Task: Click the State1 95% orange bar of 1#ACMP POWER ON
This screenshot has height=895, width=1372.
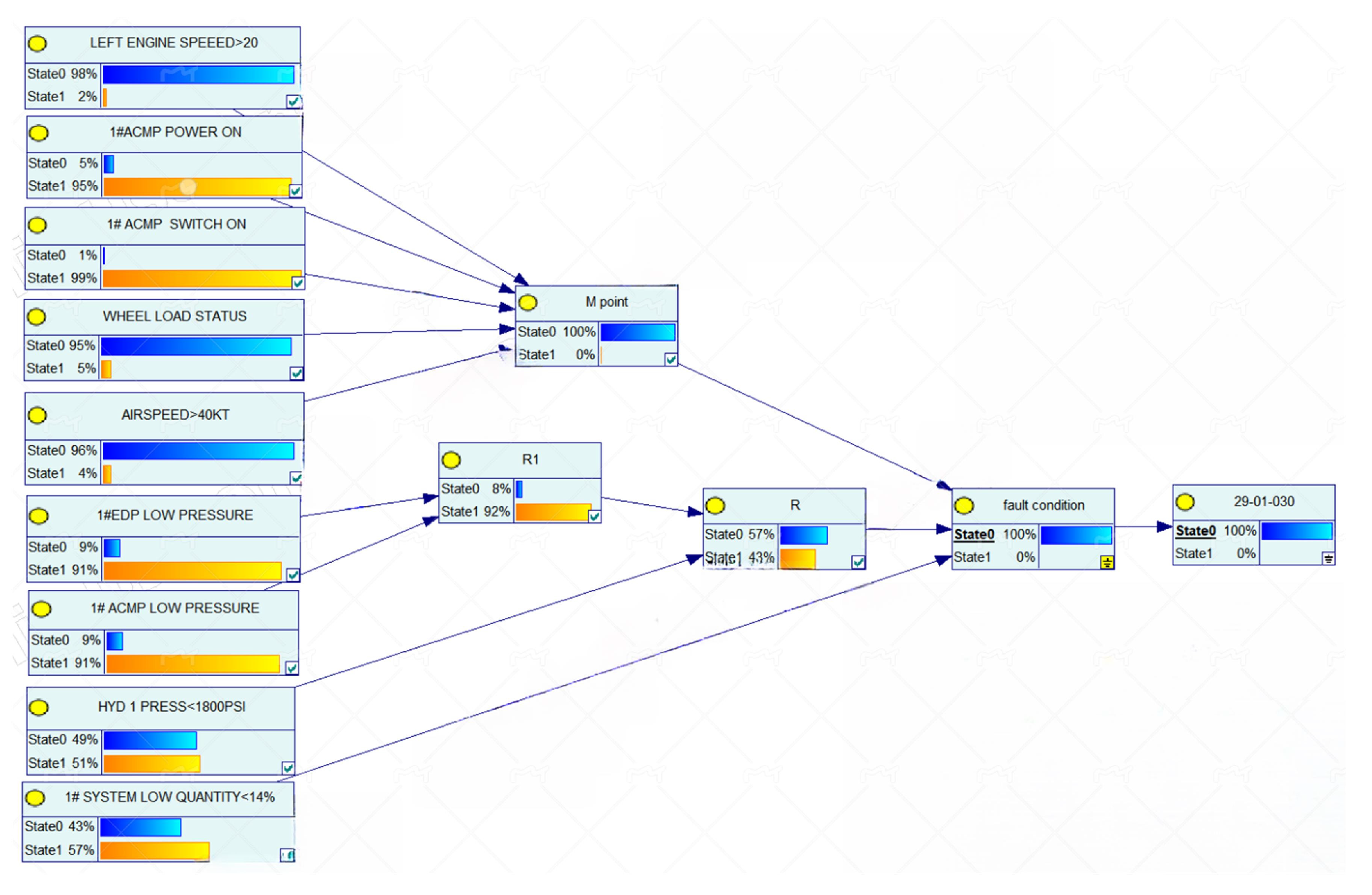Action: 198,187
